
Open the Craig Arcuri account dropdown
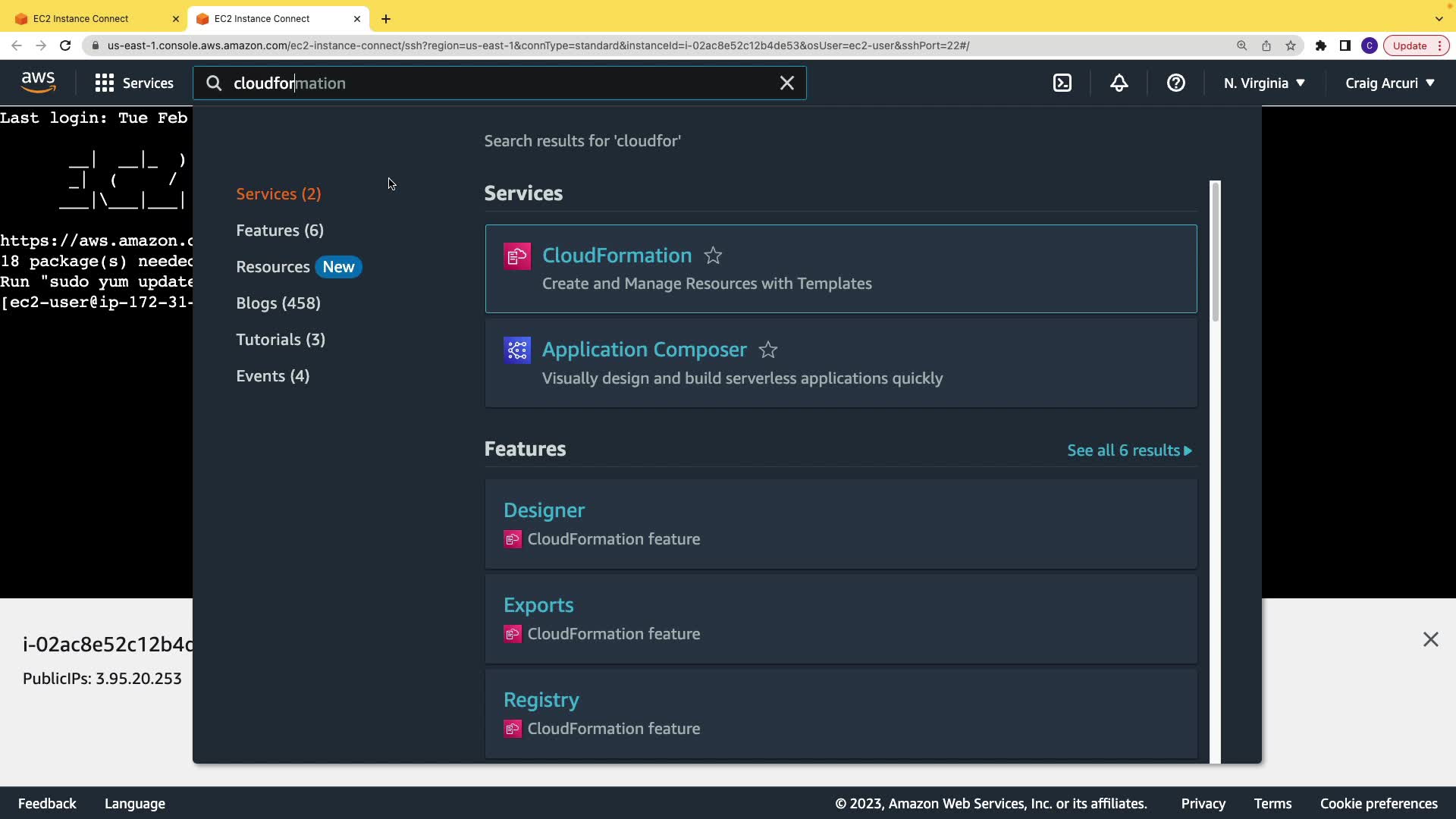[x=1390, y=83]
